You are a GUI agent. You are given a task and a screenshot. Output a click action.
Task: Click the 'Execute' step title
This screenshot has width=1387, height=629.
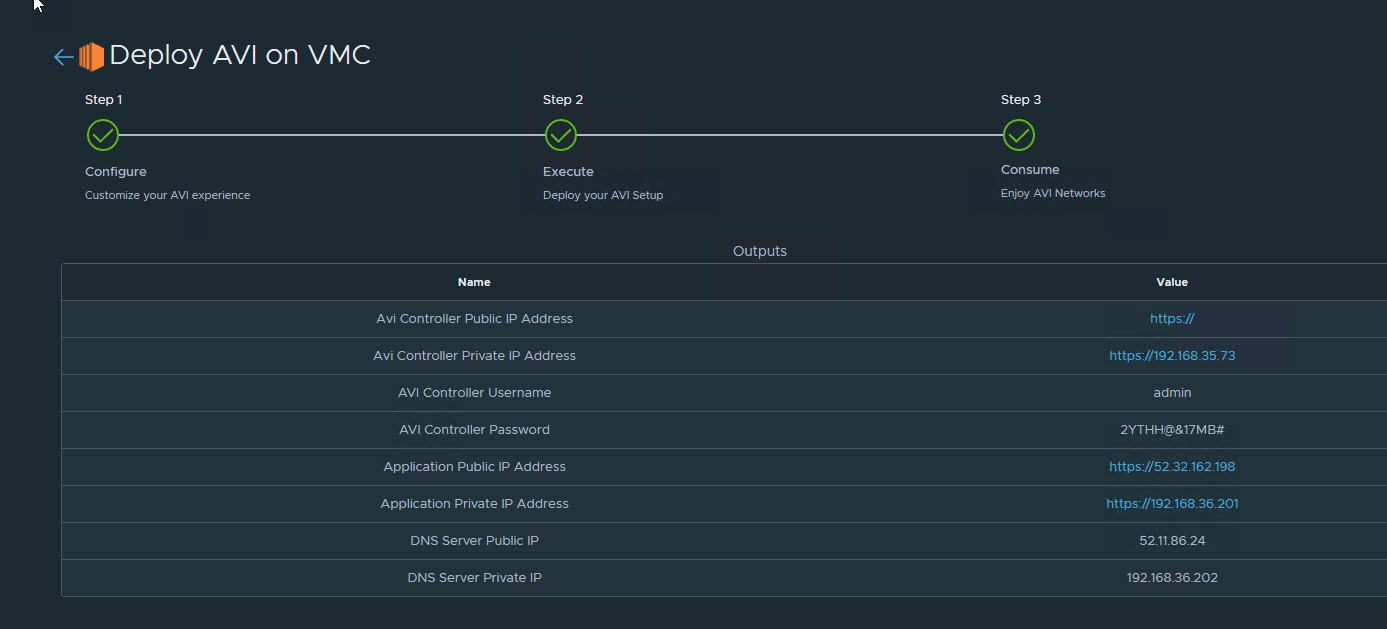[x=568, y=172]
